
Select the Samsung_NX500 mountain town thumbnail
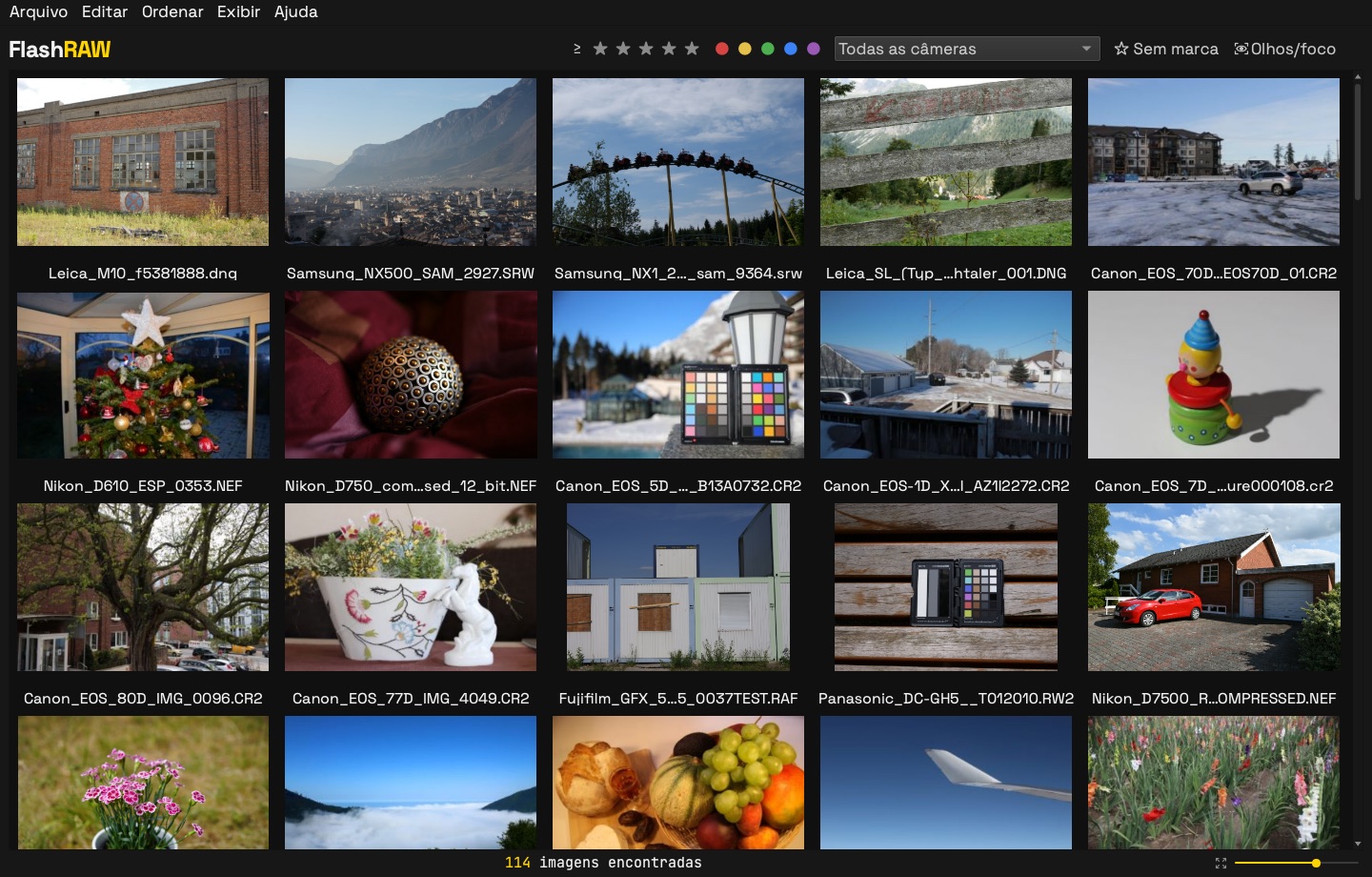coord(411,162)
